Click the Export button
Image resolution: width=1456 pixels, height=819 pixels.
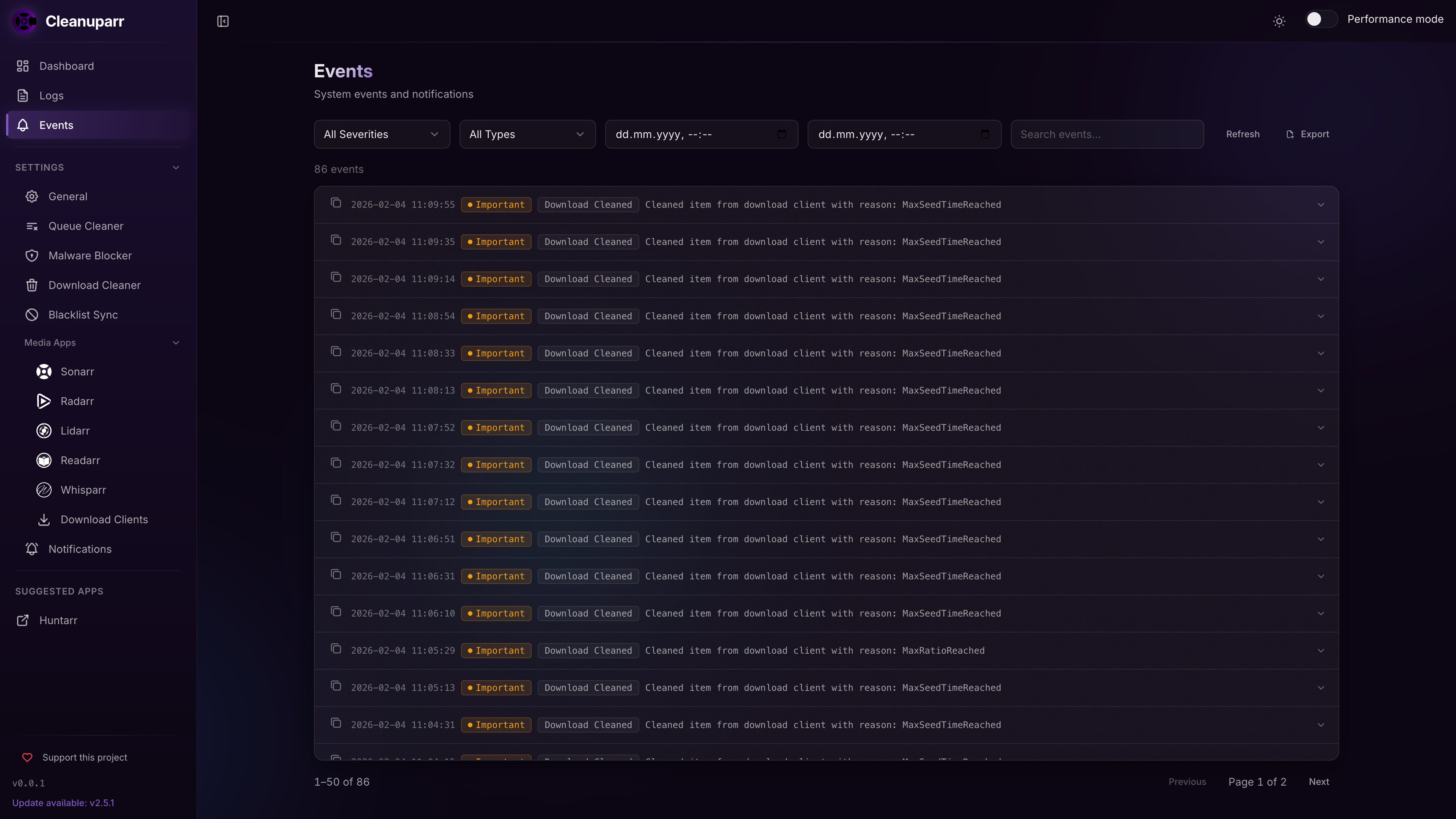(1307, 134)
